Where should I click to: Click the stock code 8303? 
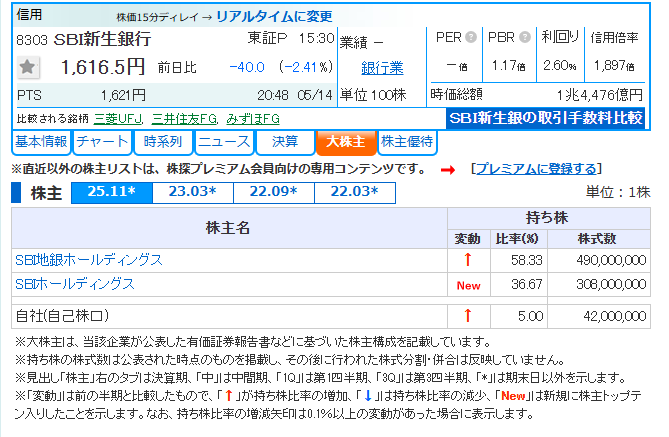(x=32, y=40)
